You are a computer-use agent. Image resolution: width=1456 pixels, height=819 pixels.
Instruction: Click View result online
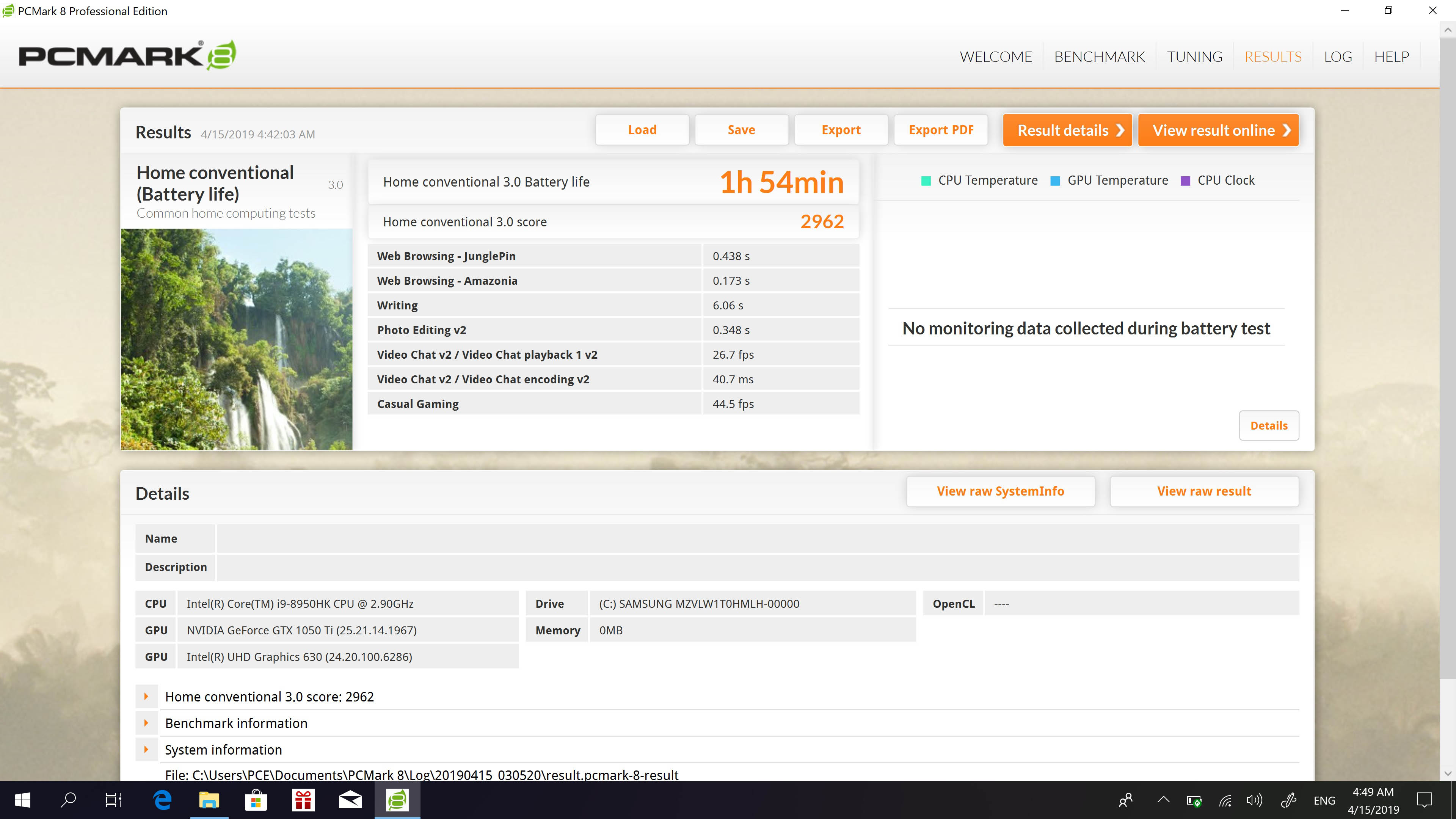click(1218, 130)
